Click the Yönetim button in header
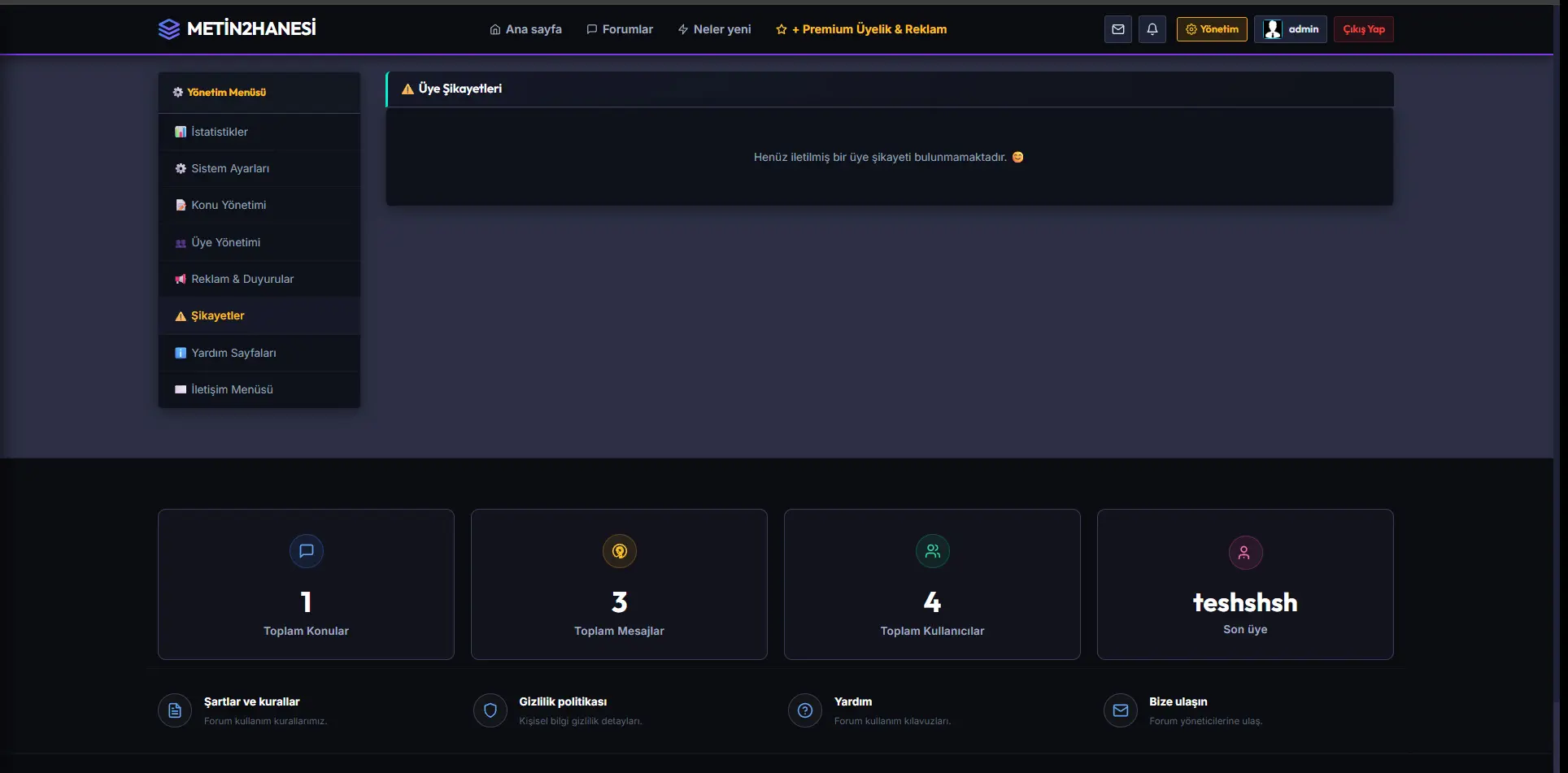Image resolution: width=1568 pixels, height=773 pixels. [1212, 29]
